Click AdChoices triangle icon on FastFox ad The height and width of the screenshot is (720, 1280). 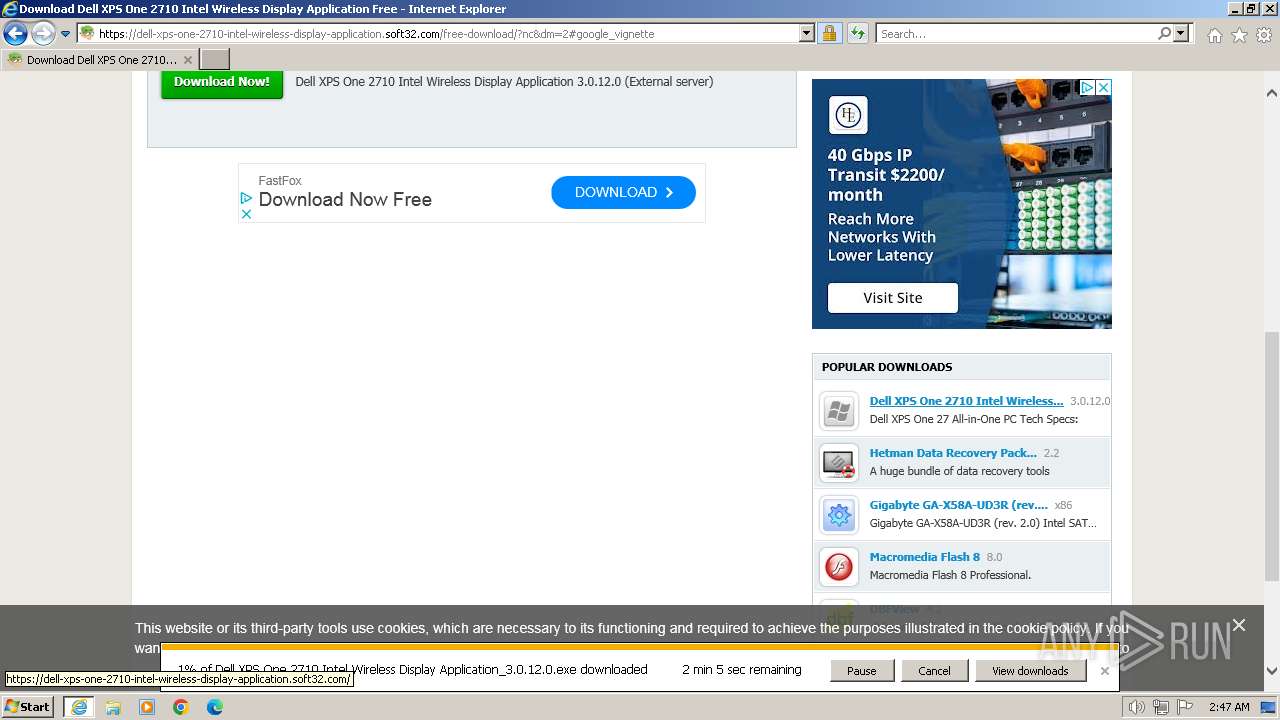246,198
